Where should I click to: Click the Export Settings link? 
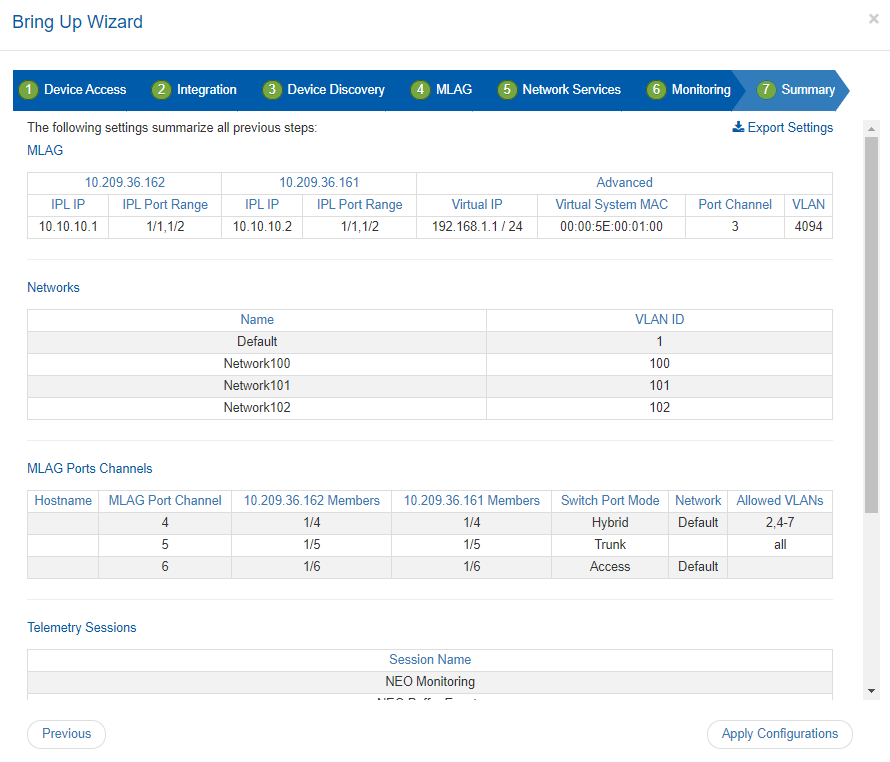[789, 128]
